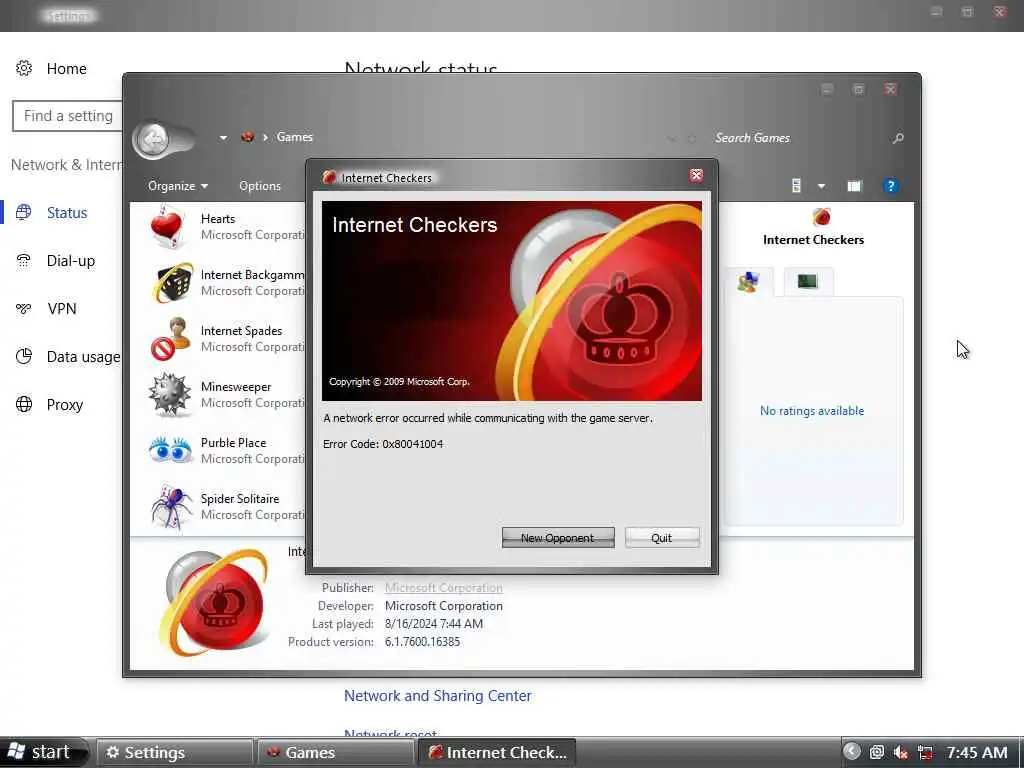Click the Games explorer back arrow
The width and height of the screenshot is (1024, 768).
click(154, 138)
